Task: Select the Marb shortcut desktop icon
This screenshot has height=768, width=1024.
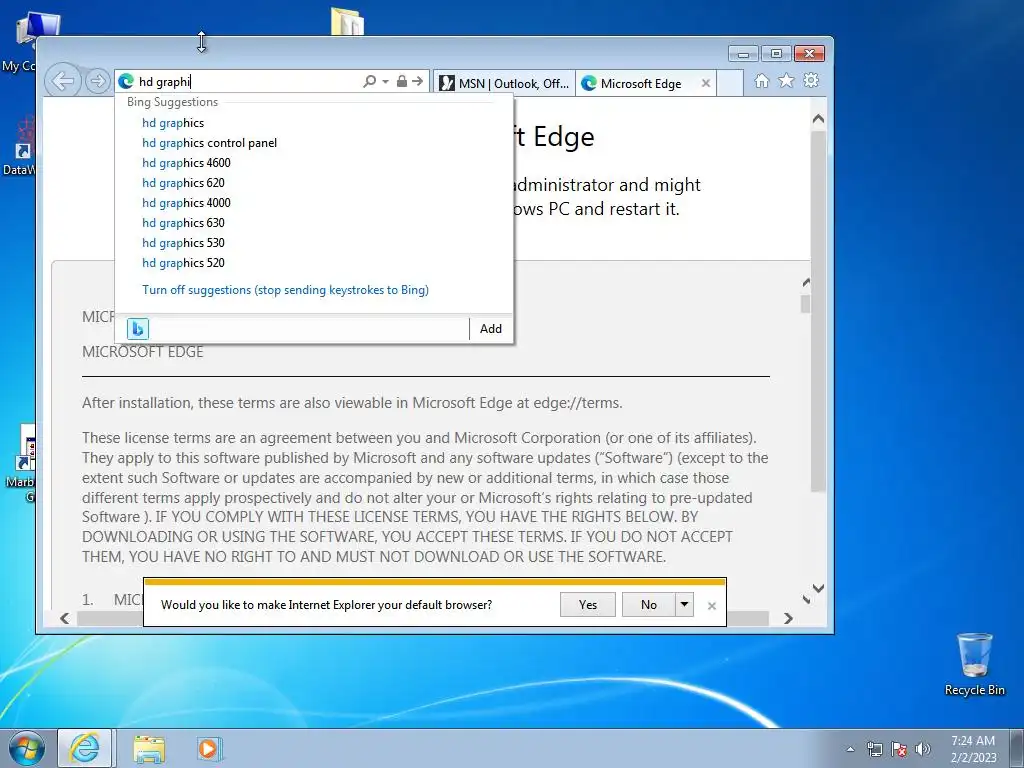Action: (x=18, y=464)
